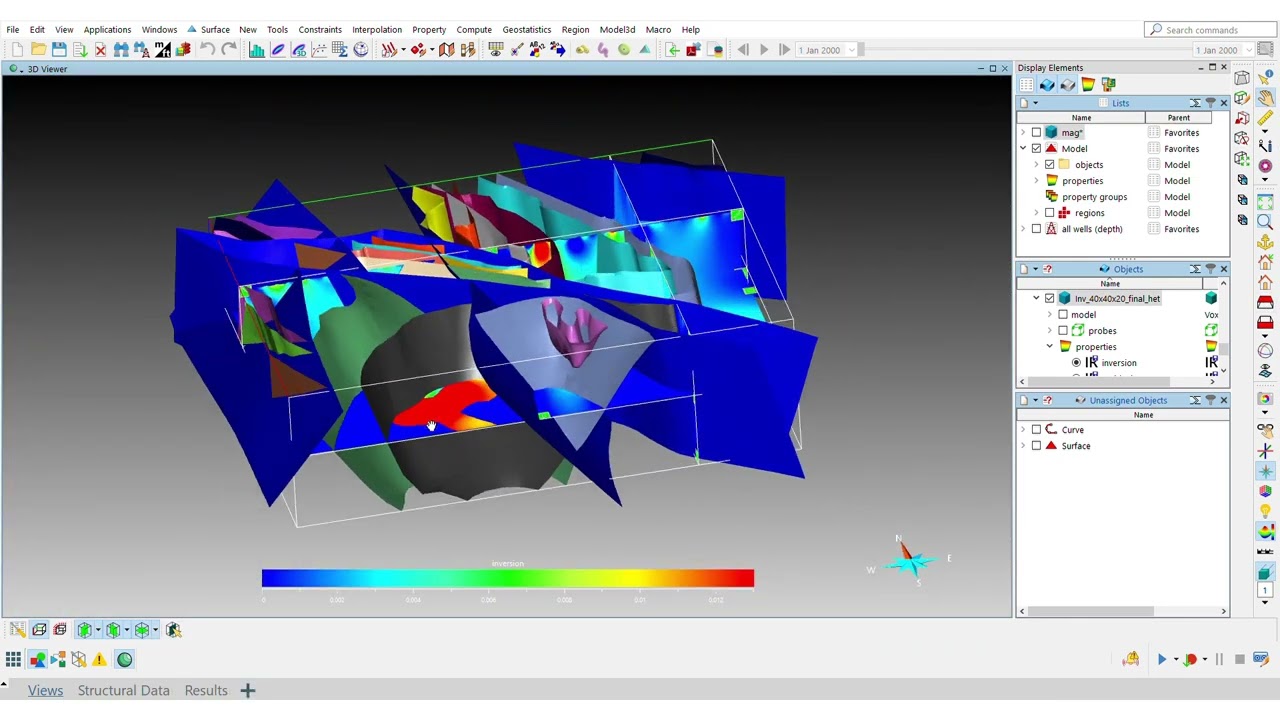Undo the last action

[x=208, y=50]
